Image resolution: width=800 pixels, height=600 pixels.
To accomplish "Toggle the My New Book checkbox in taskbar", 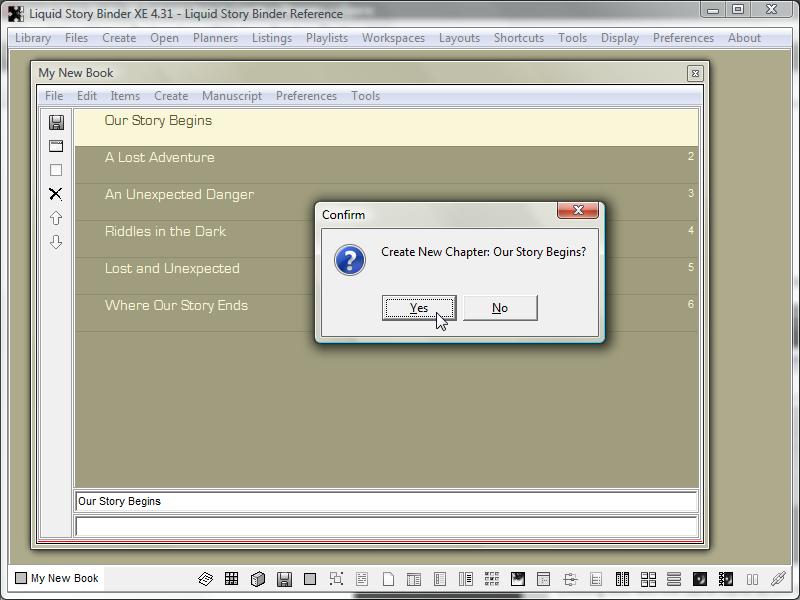I will 21,578.
